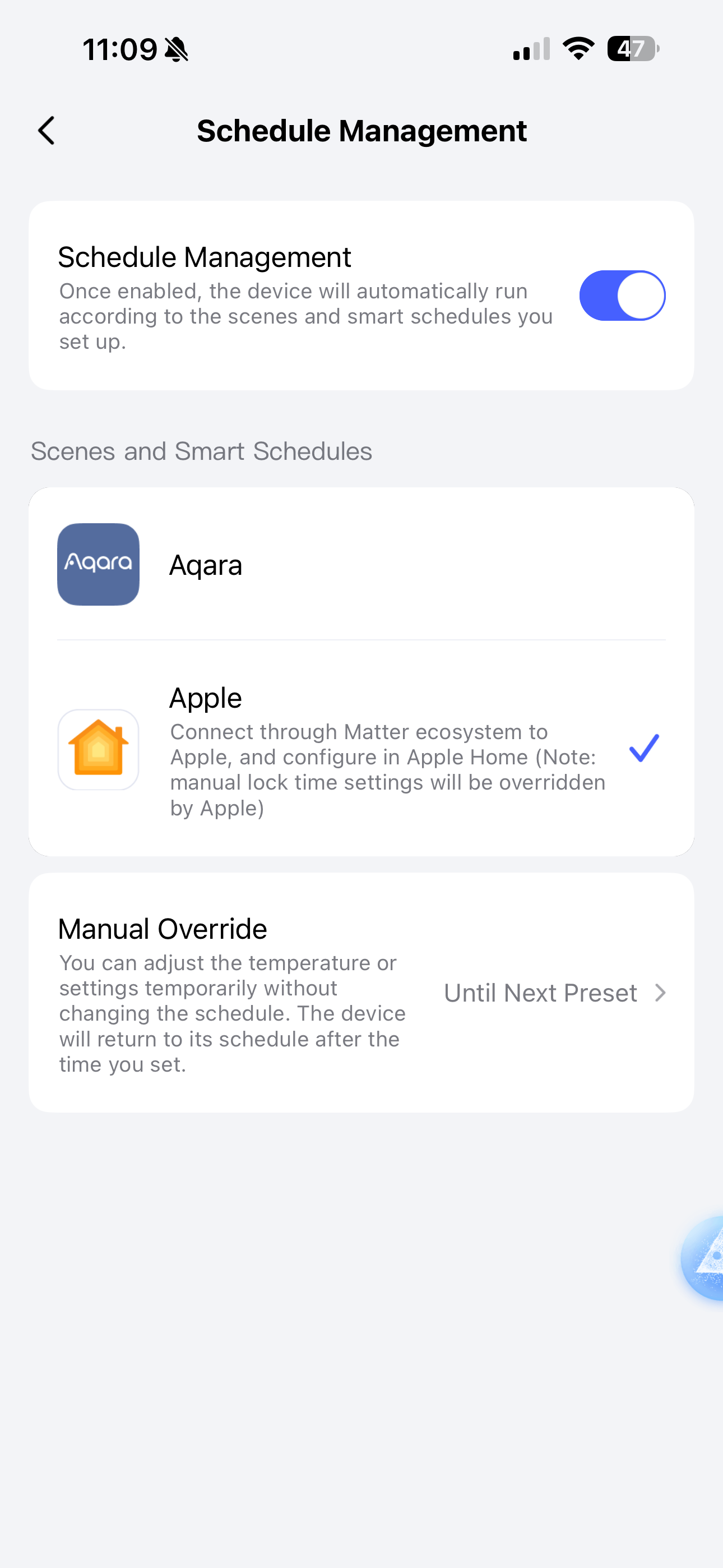Choose the Apple ecosystem row
The height and width of the screenshot is (1568, 723).
(361, 749)
